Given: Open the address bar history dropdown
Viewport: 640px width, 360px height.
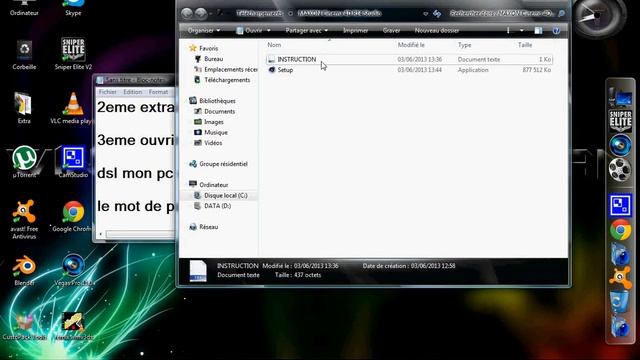Looking at the screenshot, I should tap(426, 14).
